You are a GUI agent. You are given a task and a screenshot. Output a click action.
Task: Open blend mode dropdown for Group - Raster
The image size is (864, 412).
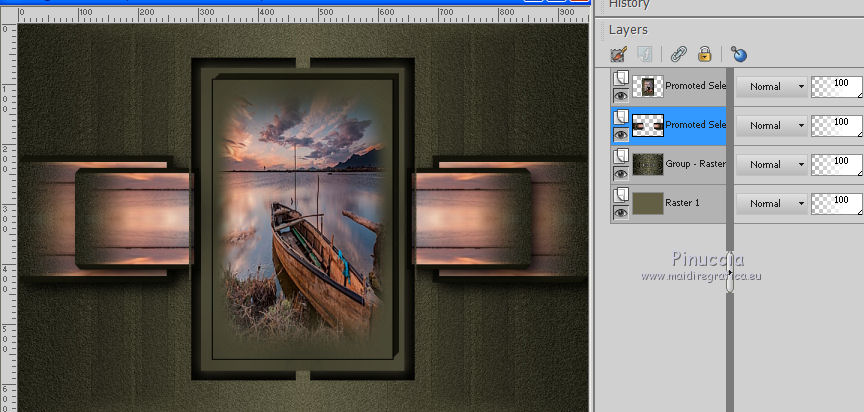(x=771, y=165)
